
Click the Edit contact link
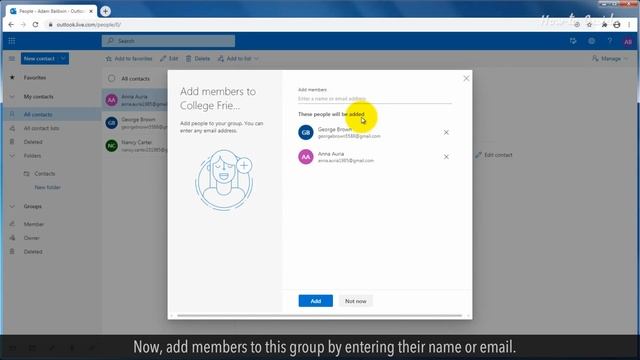494,155
